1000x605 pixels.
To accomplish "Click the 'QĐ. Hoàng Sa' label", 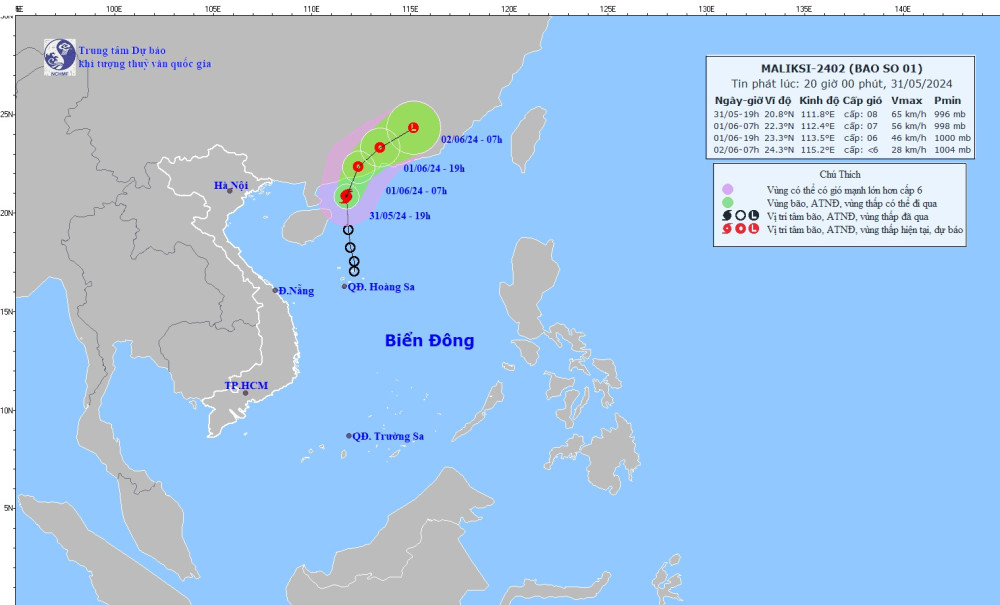I will pos(381,287).
